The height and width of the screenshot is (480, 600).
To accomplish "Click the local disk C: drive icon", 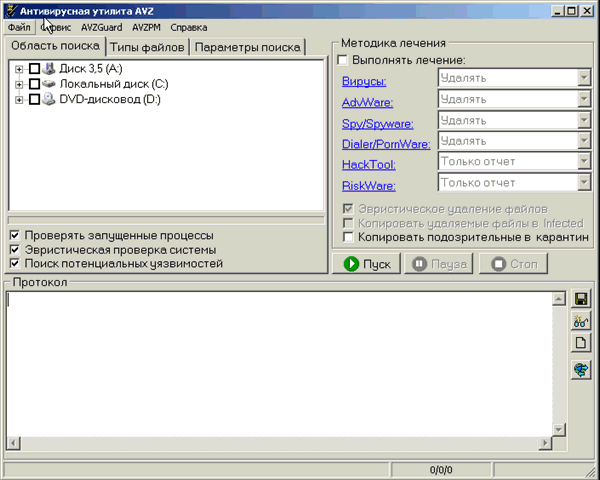I will click(x=49, y=83).
